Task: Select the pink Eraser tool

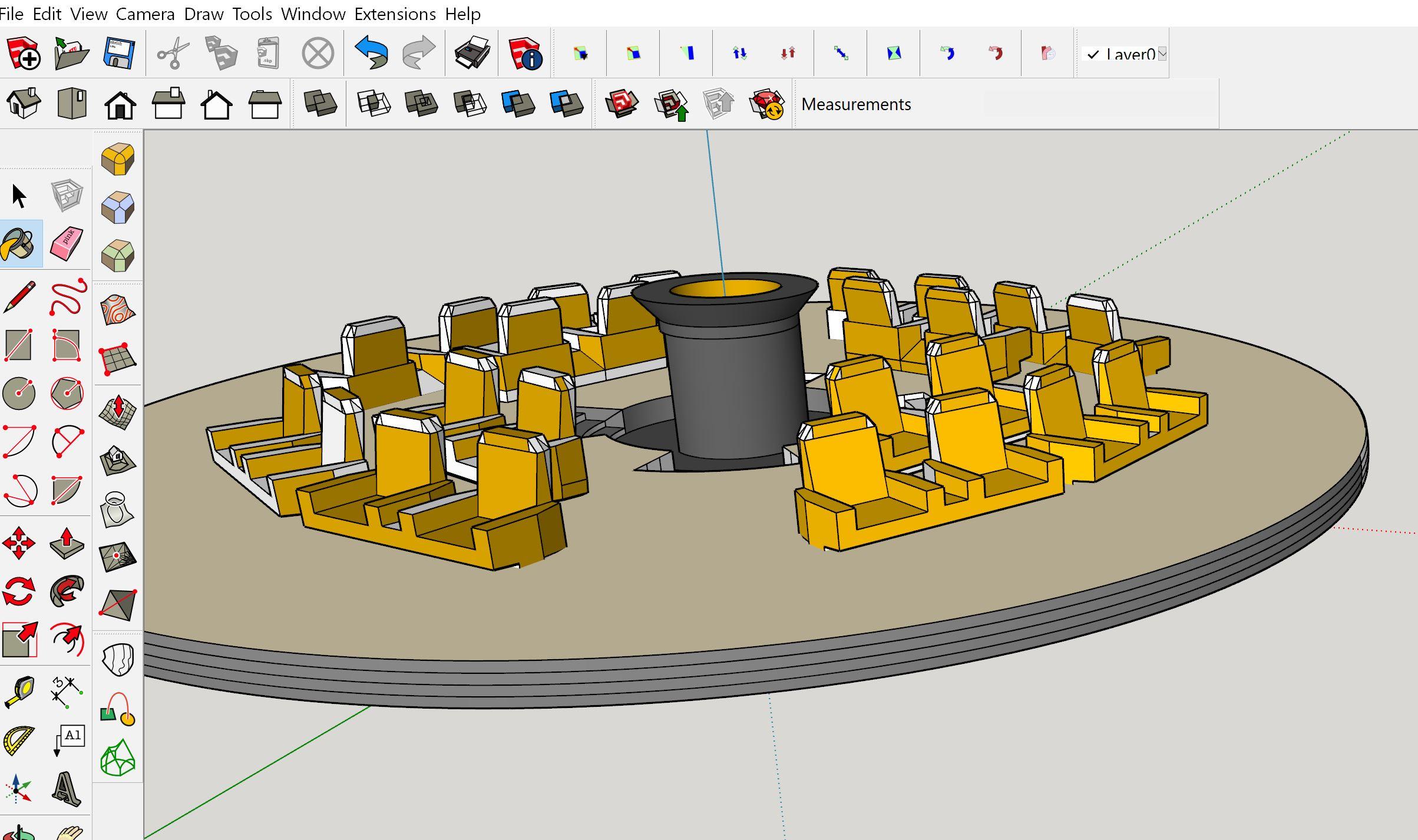Action: 67,244
